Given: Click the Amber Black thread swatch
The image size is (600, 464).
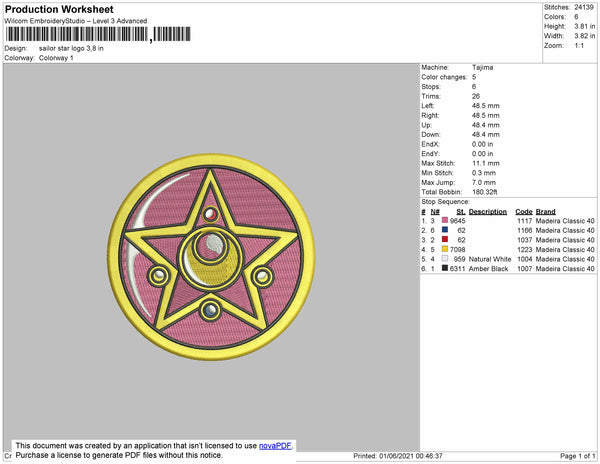Looking at the screenshot, I should pyautogui.click(x=445, y=268).
